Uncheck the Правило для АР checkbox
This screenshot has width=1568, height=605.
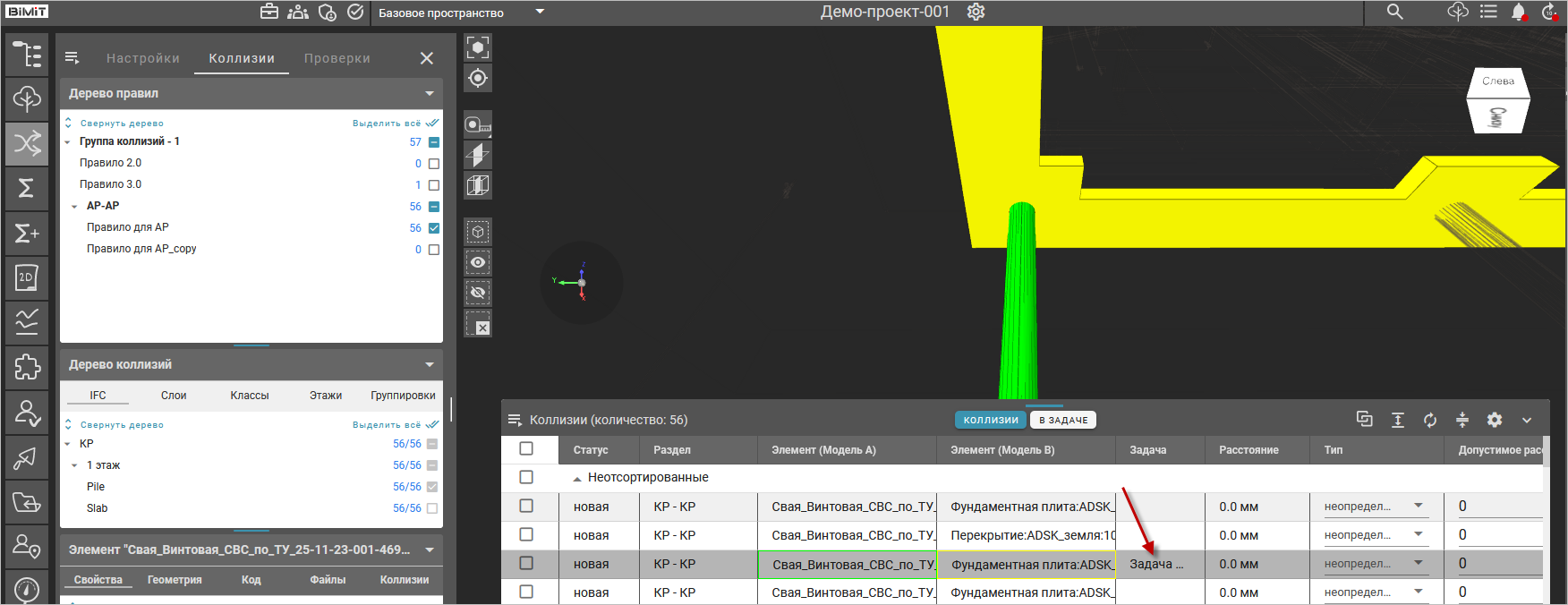tap(434, 228)
